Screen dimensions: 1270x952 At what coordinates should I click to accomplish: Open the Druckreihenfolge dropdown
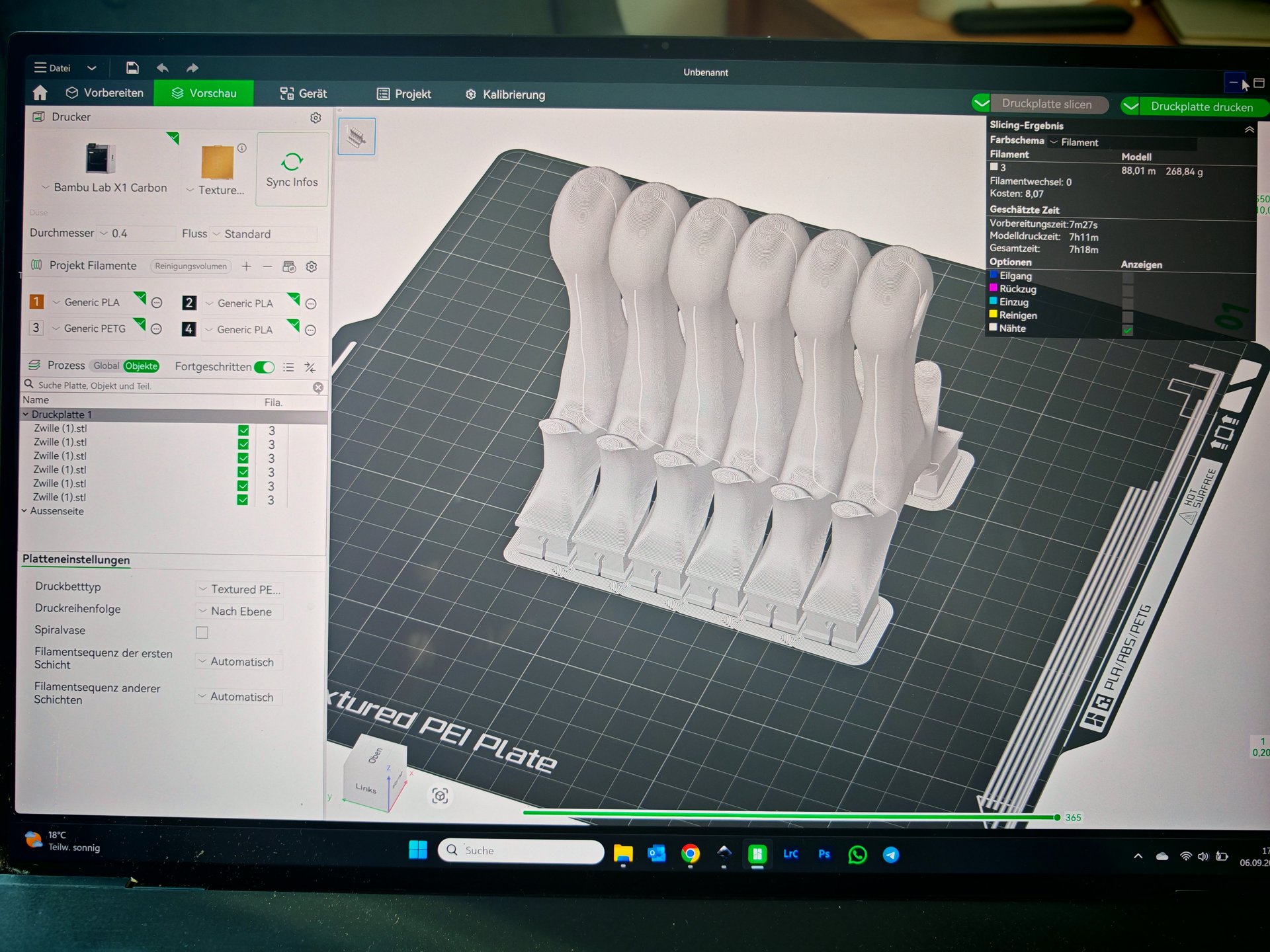click(241, 612)
